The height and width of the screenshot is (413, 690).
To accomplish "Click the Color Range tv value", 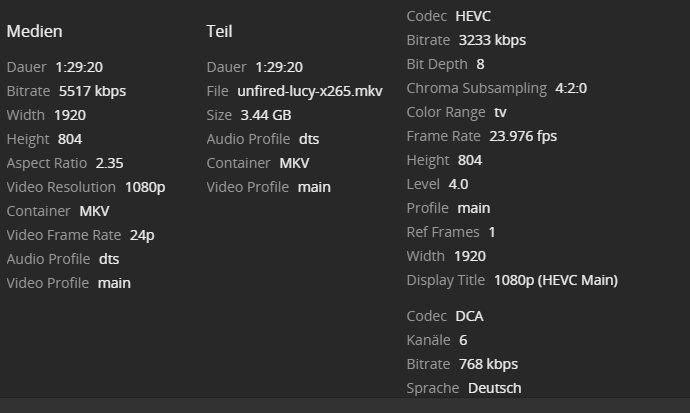I will pos(500,112).
